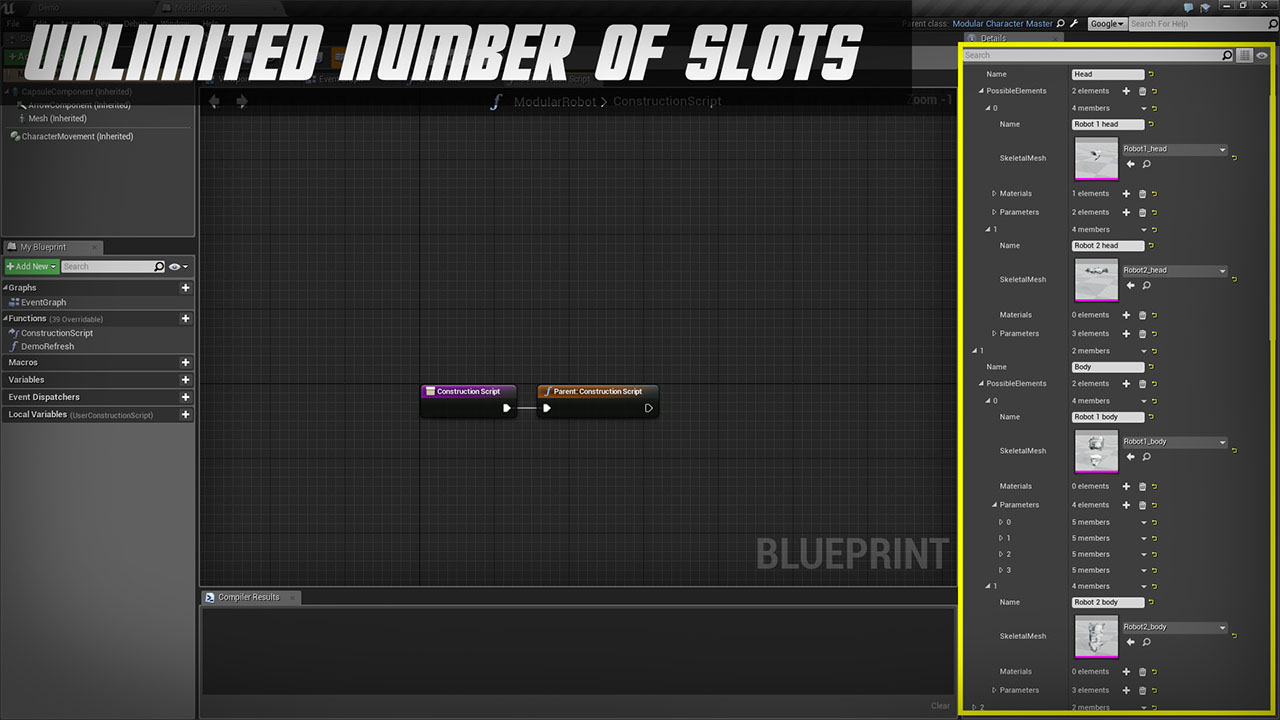
Task: Open the Google search engine dropdown
Action: (1107, 23)
